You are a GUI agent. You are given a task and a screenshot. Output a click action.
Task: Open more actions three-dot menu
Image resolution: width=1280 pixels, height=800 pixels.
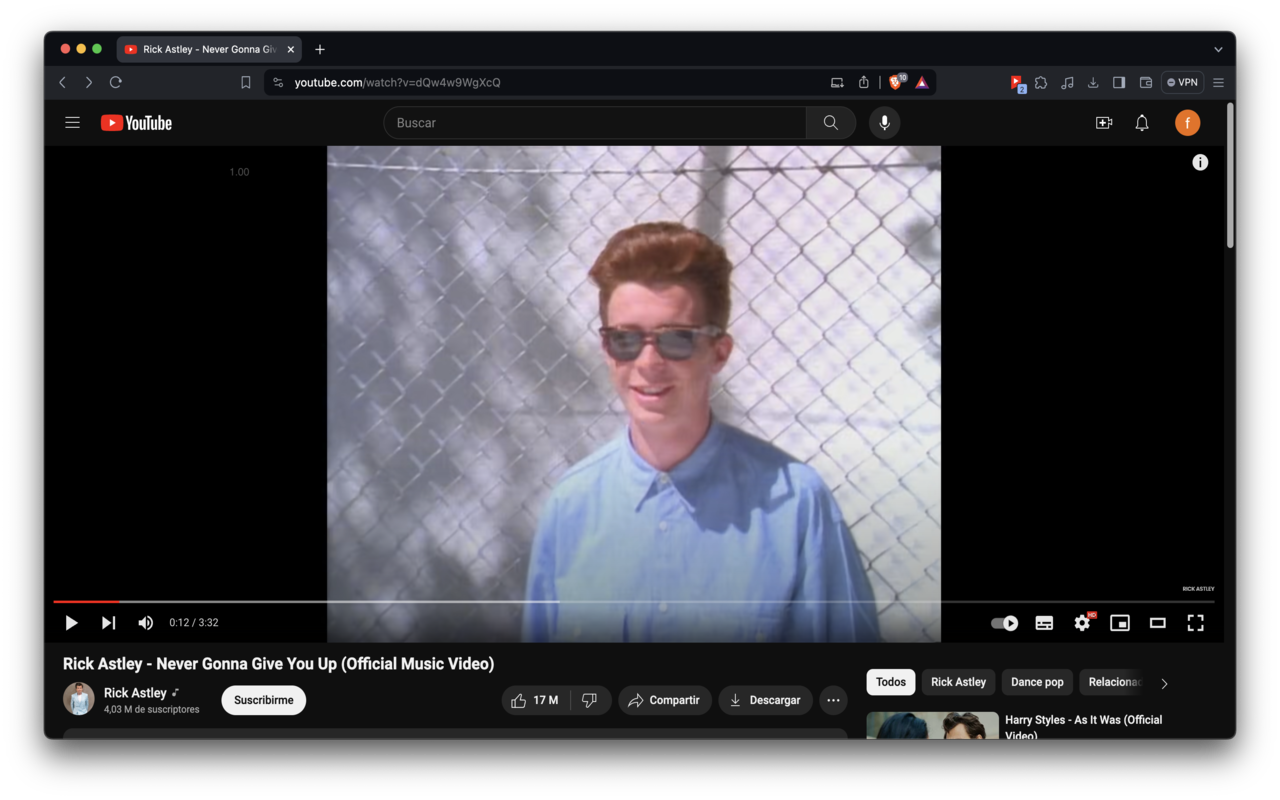[833, 700]
